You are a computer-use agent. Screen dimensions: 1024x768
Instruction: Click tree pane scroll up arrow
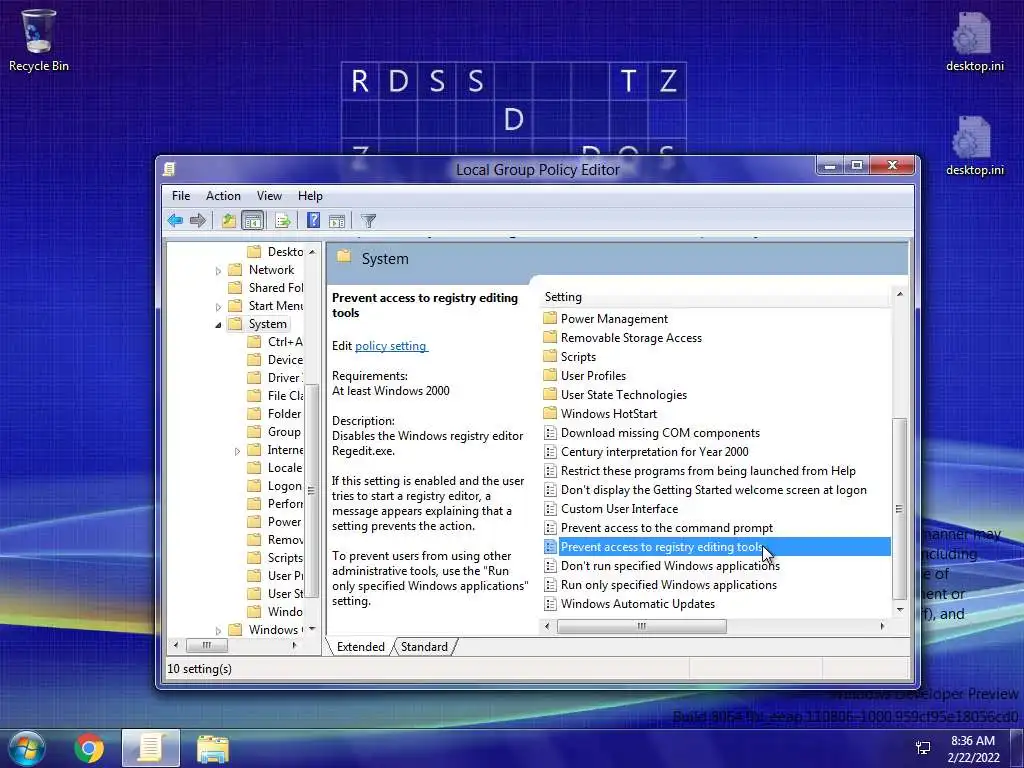[312, 252]
